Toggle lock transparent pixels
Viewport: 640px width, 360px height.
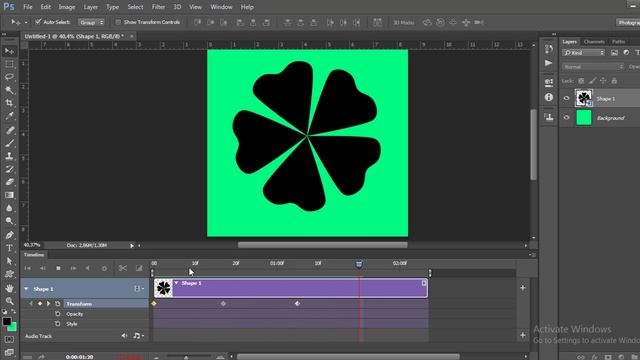coord(581,81)
